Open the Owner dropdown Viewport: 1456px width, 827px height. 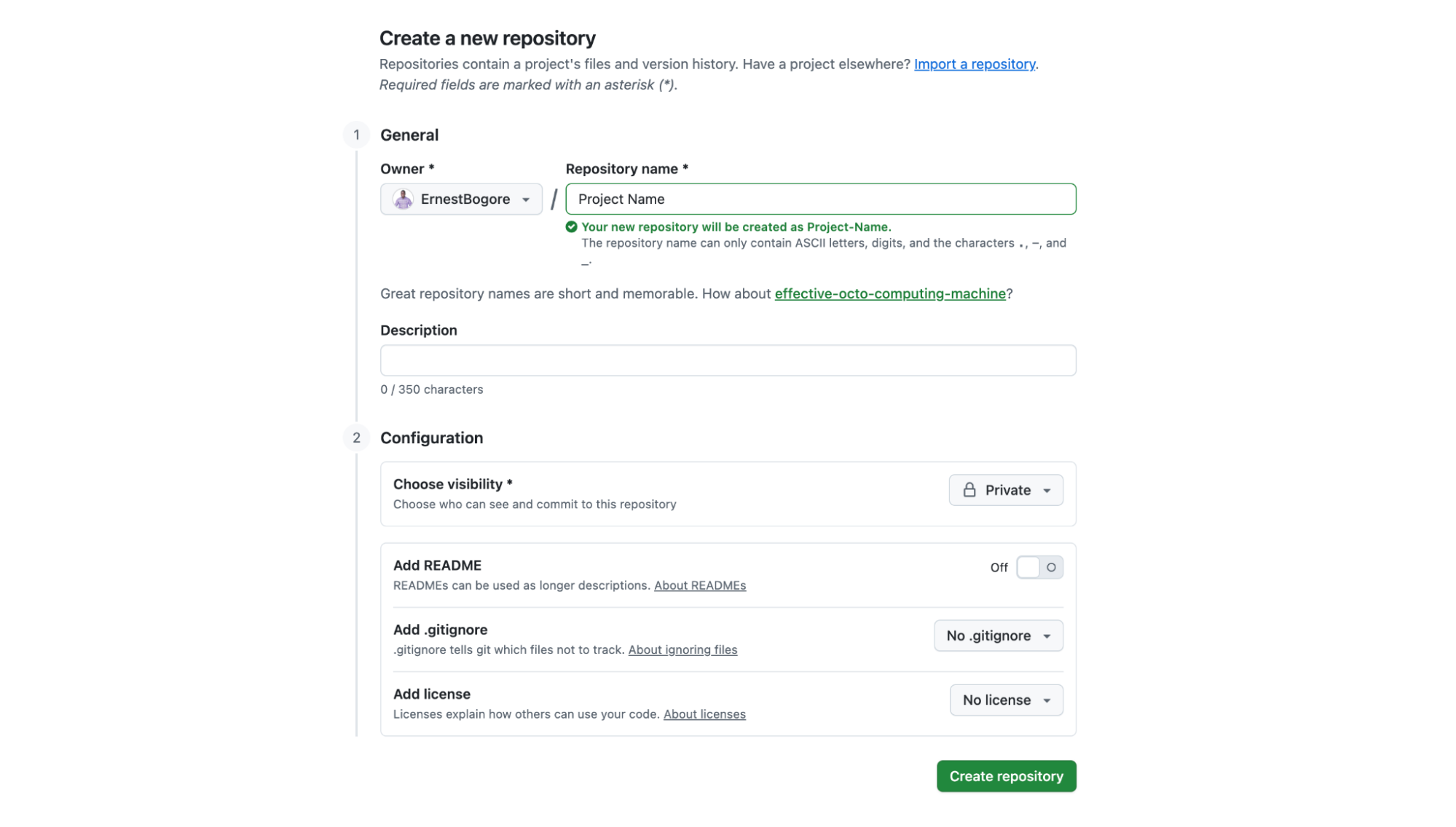click(x=461, y=199)
